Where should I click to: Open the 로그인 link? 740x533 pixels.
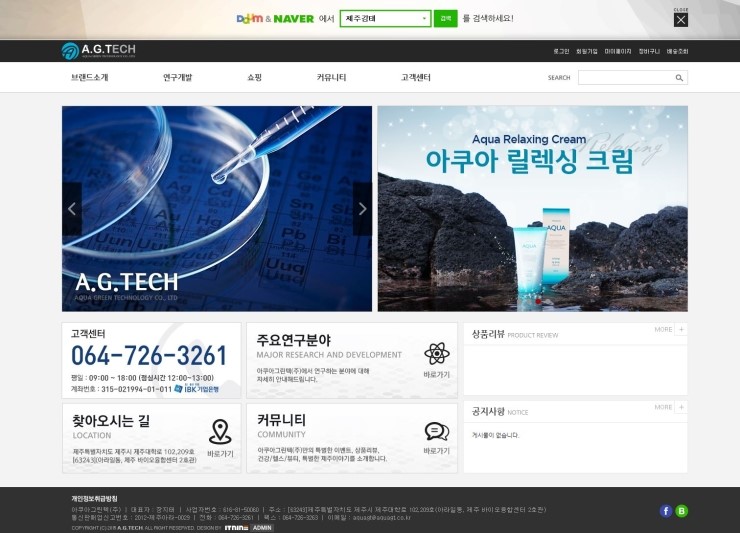coord(561,51)
